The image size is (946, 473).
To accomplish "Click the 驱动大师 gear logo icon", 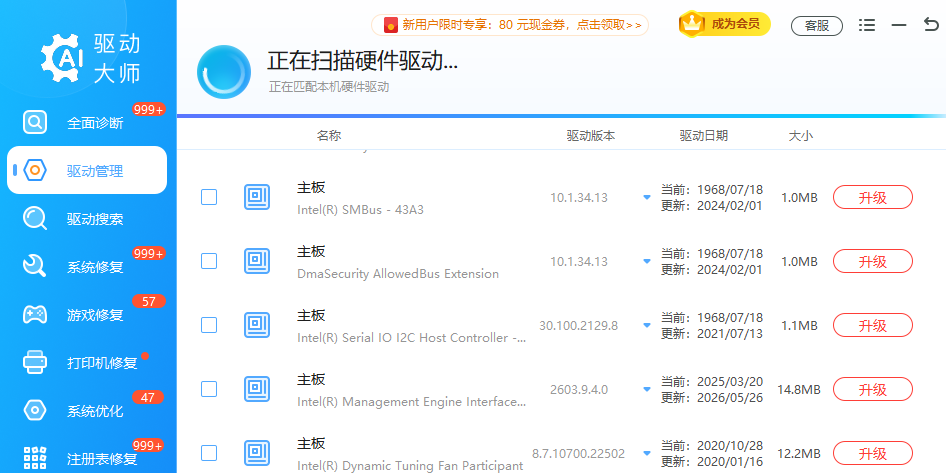I will pos(60,58).
